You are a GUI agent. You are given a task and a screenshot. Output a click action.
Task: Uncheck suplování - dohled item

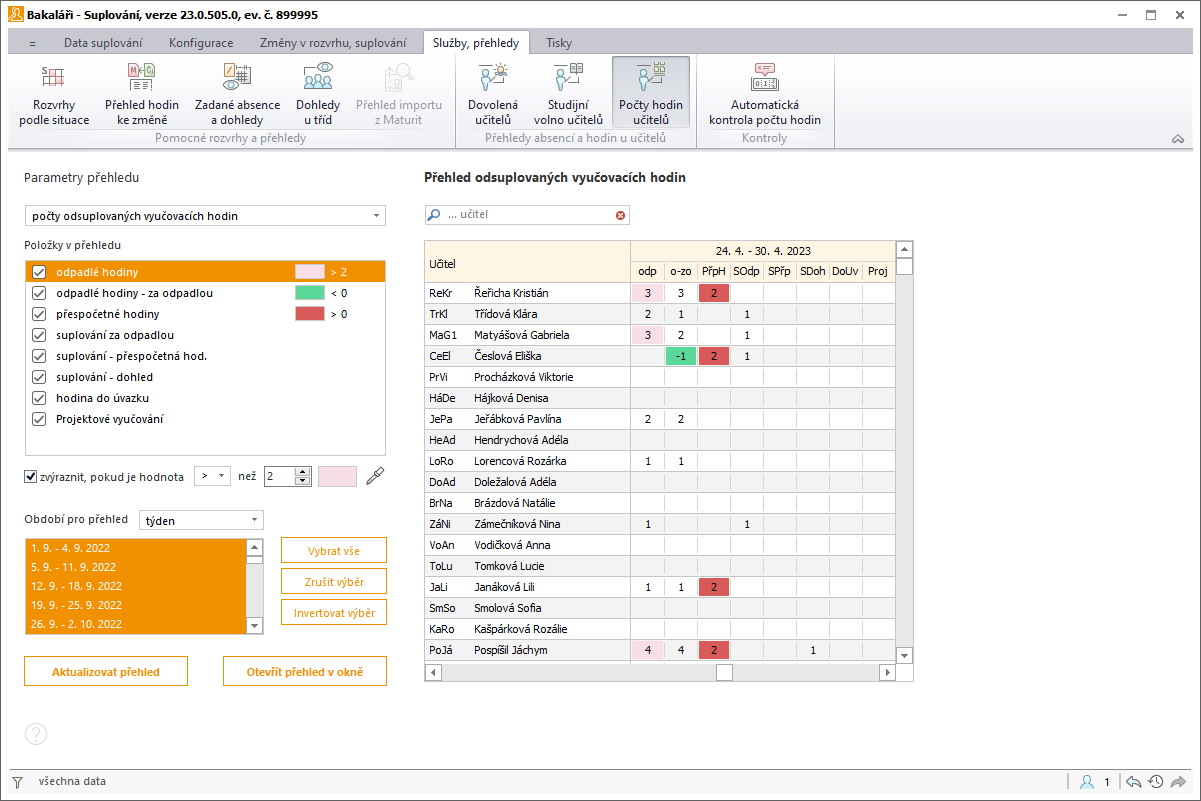click(40, 377)
